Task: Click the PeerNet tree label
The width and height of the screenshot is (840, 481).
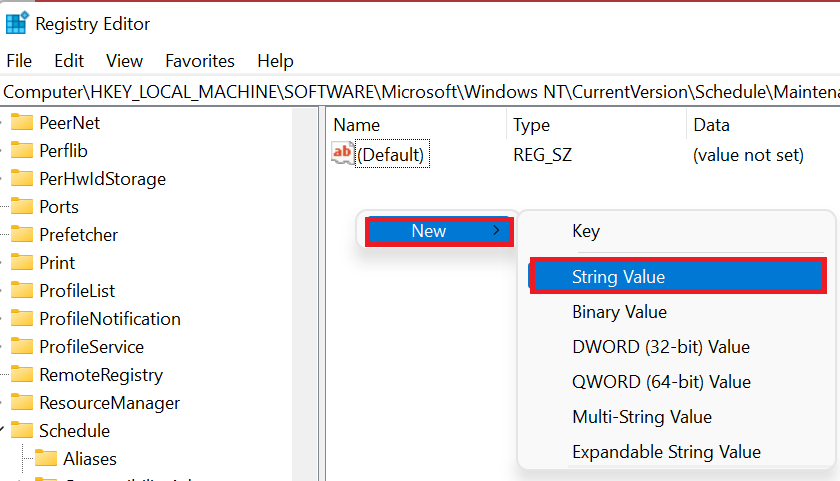Action: click(x=70, y=123)
